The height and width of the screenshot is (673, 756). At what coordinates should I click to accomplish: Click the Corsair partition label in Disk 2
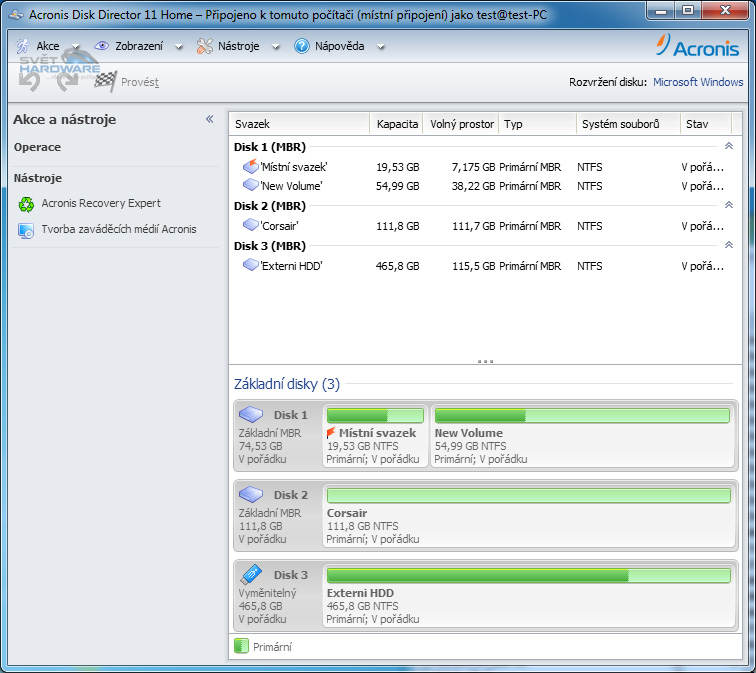(347, 513)
